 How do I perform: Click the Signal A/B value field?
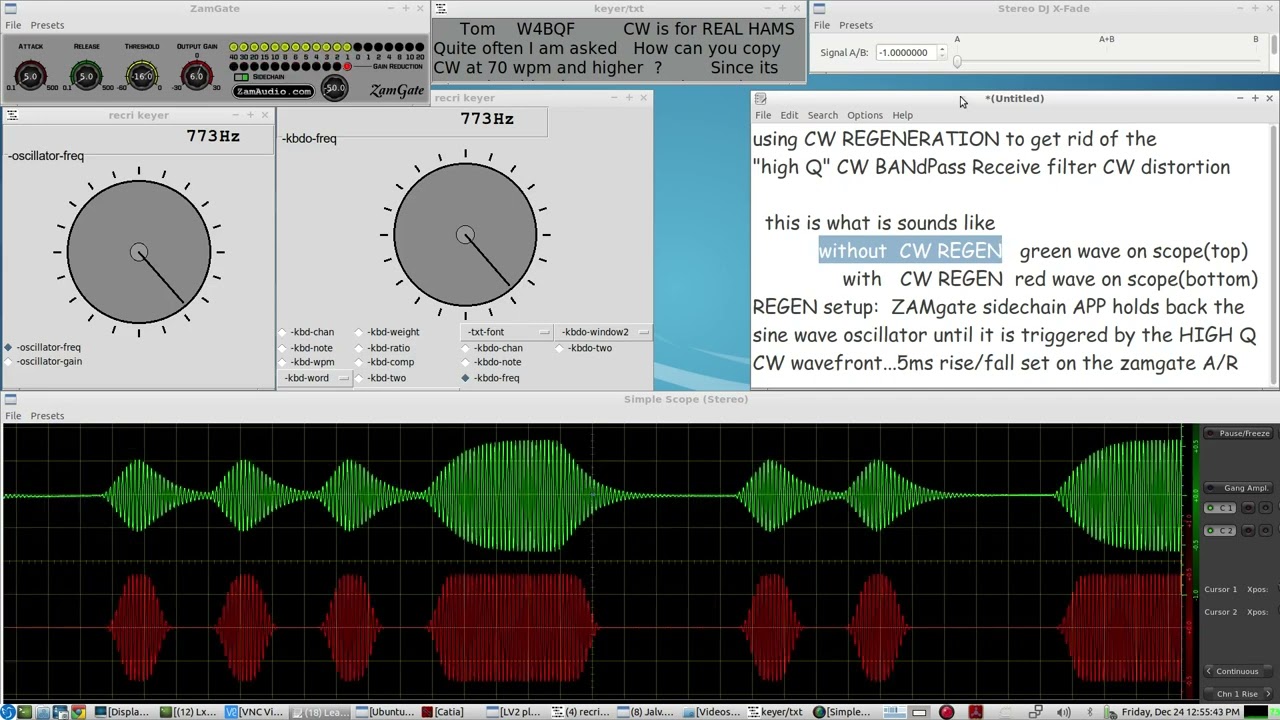(906, 52)
